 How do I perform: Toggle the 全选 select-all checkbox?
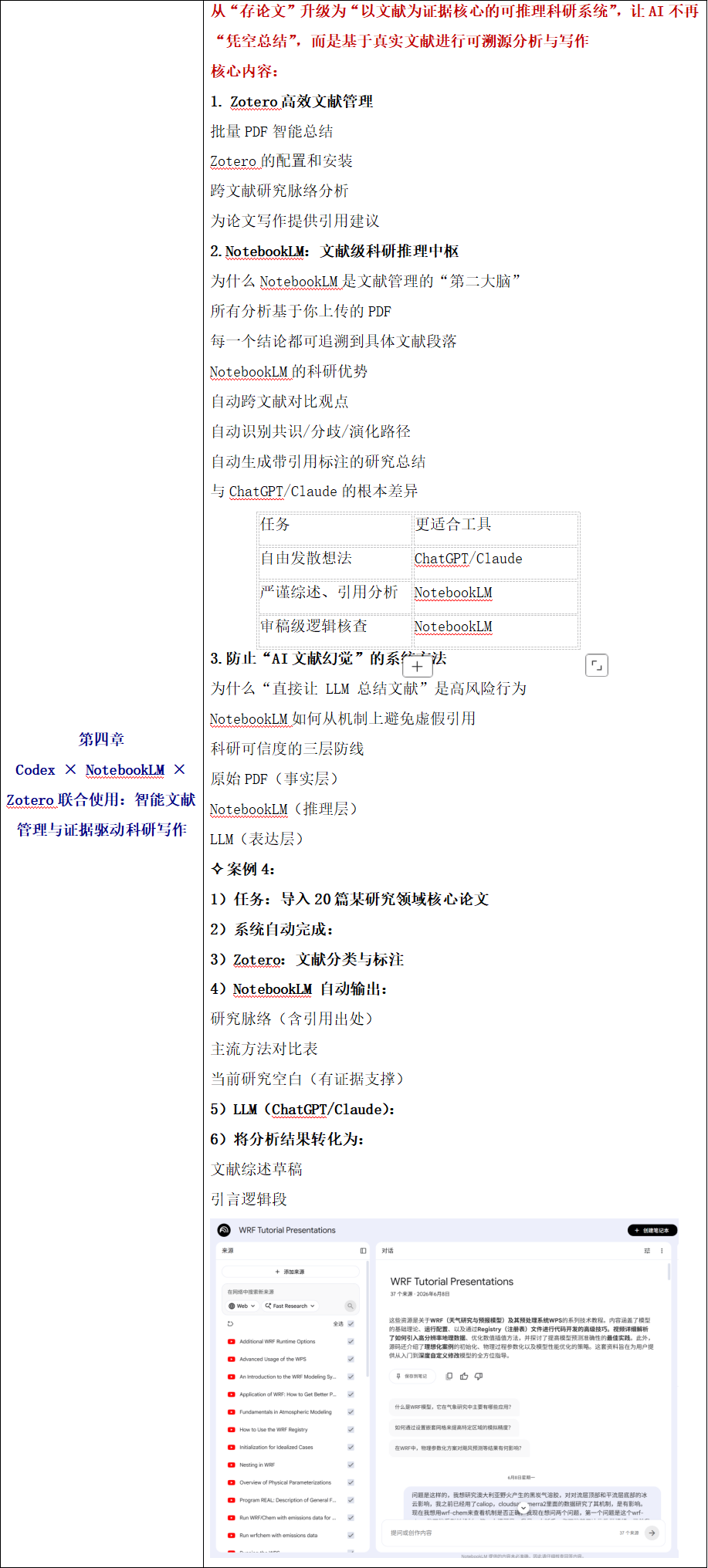point(351,1323)
